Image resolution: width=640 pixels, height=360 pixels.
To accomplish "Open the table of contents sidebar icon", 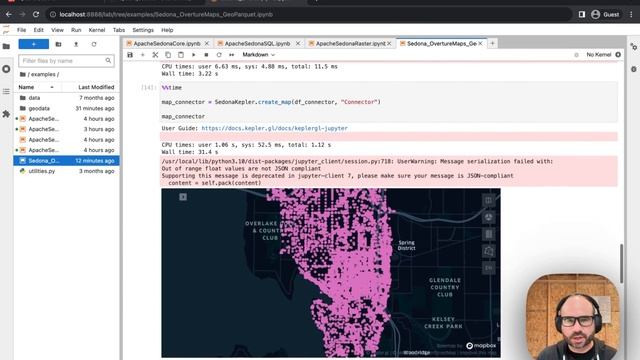I will coord(6,91).
